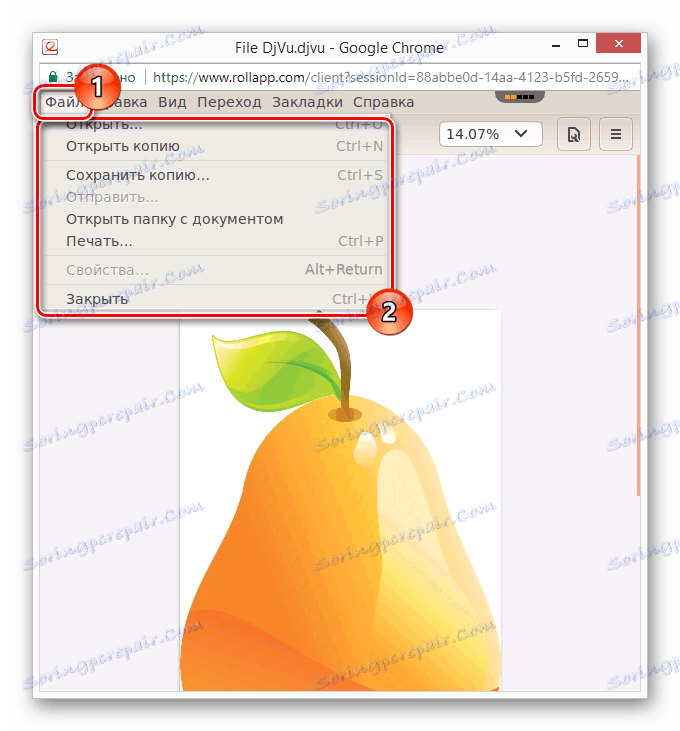
Task: Close the Chrome window
Action: [619, 43]
